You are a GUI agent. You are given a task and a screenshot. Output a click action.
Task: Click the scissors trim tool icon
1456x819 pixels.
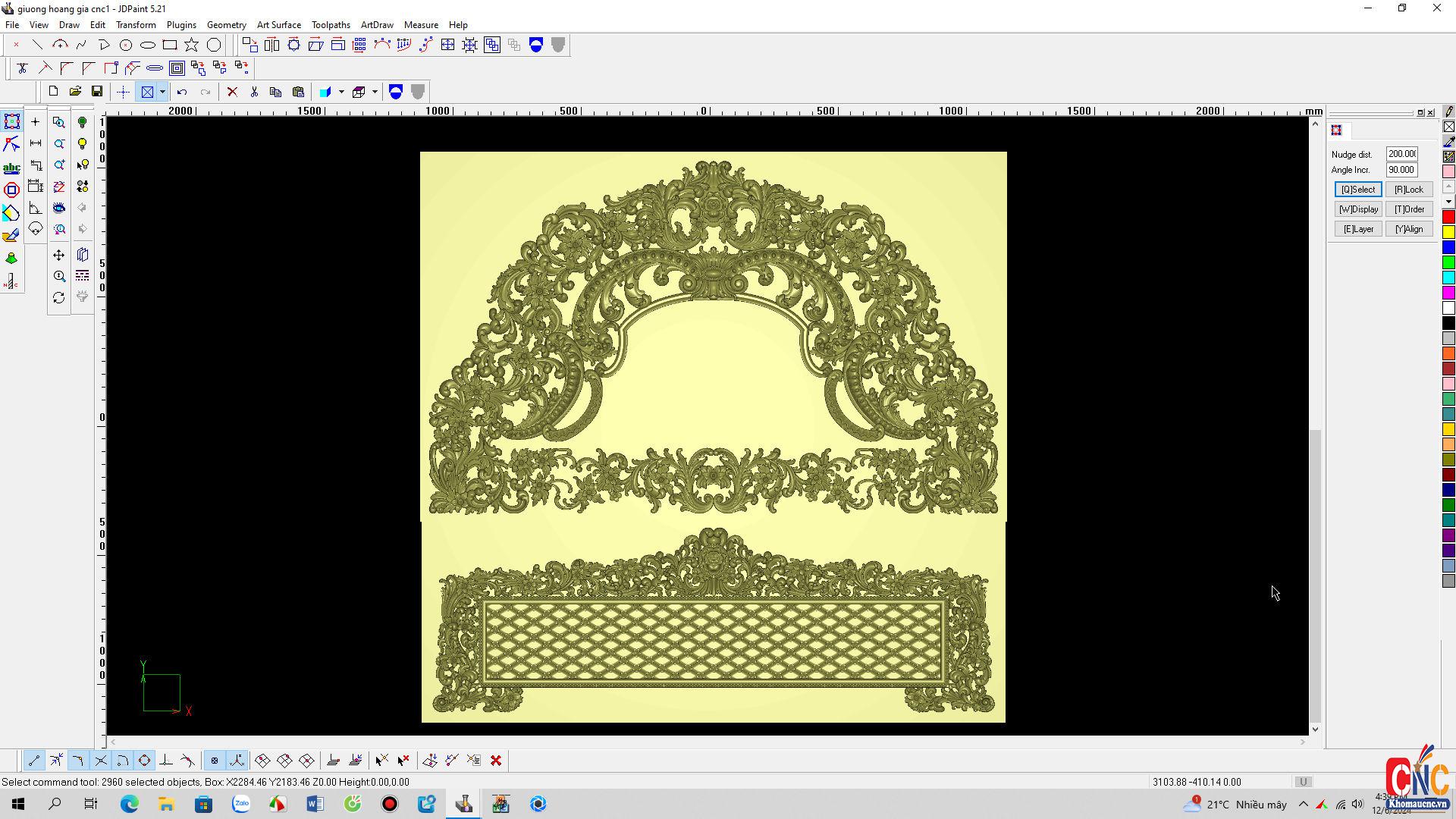(x=22, y=68)
